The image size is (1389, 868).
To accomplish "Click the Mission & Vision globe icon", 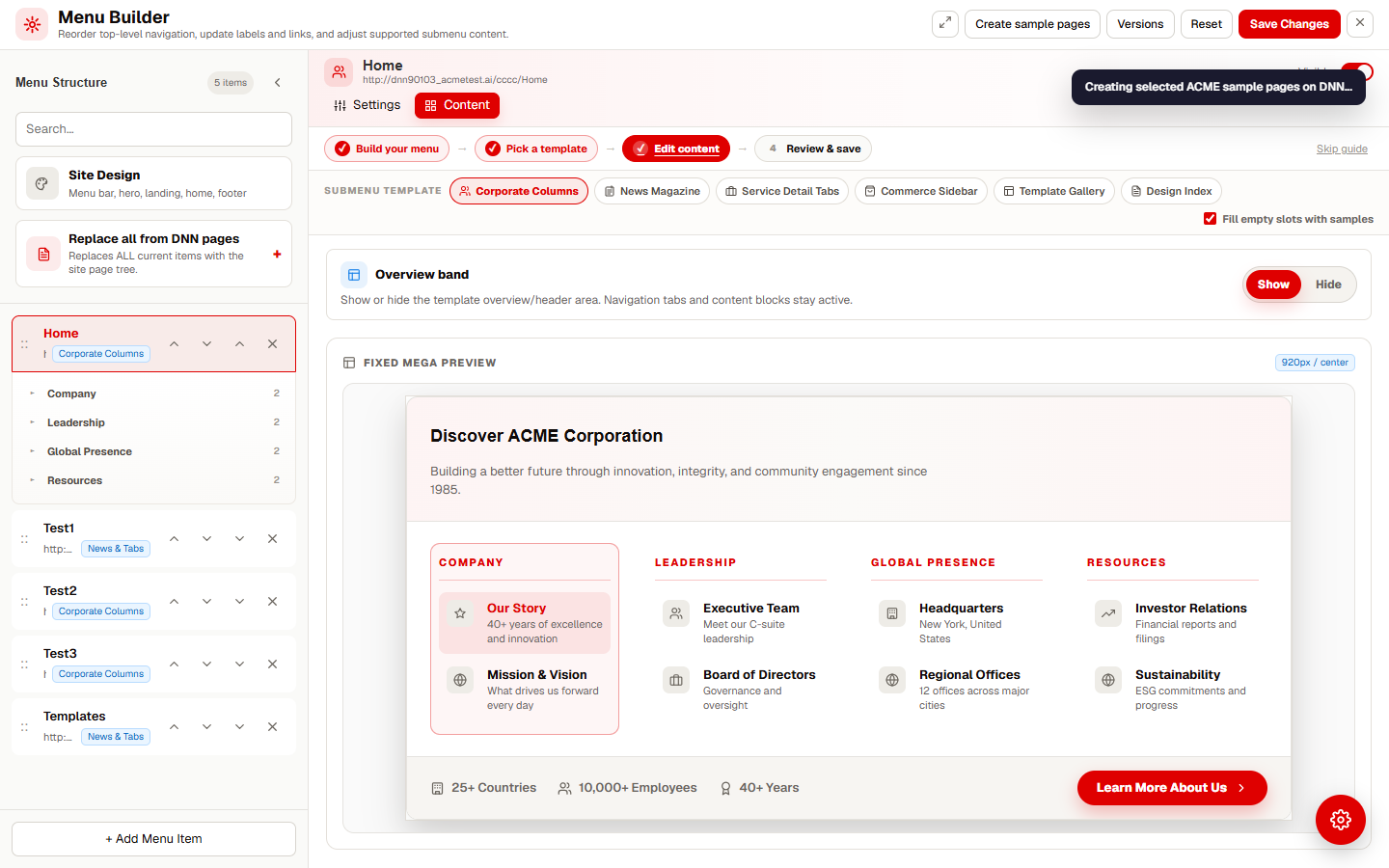I will pos(460,680).
